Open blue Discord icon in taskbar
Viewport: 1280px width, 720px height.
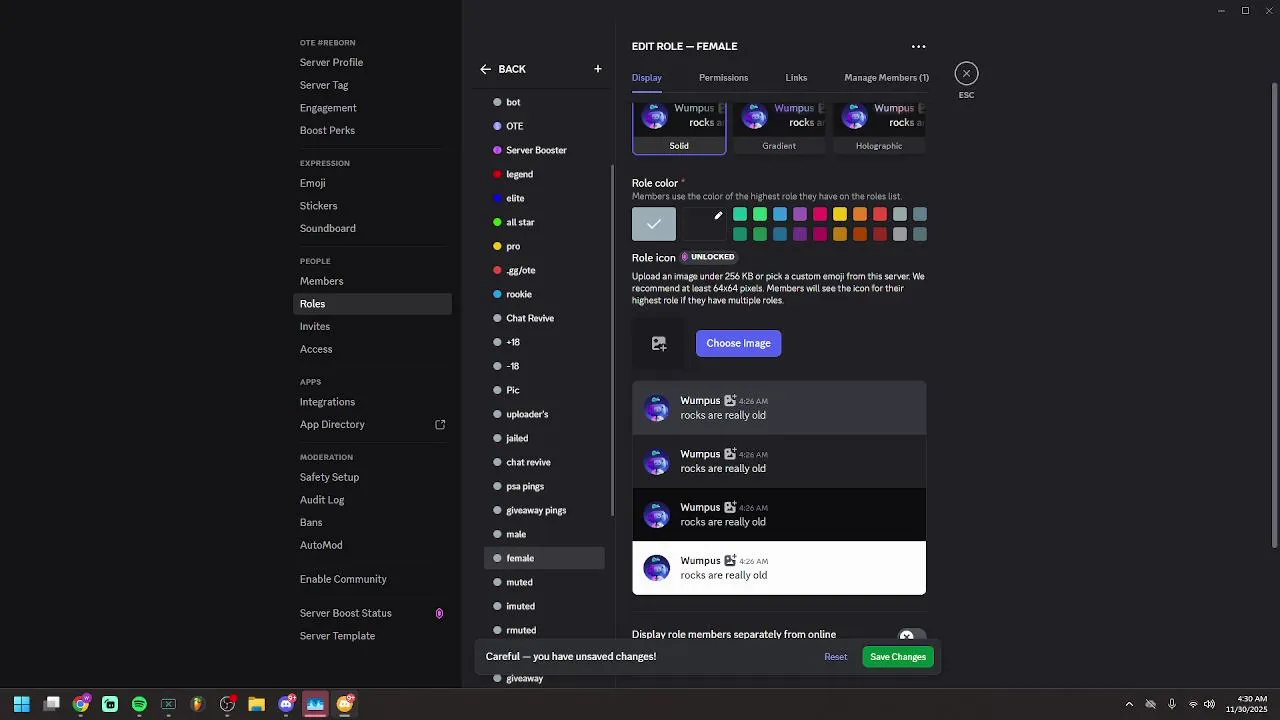coord(286,704)
